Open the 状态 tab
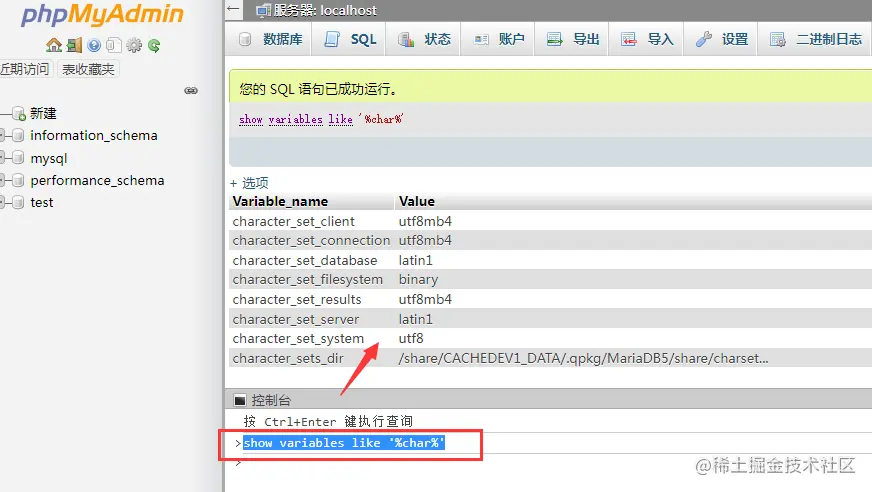872x492 pixels. pos(424,39)
